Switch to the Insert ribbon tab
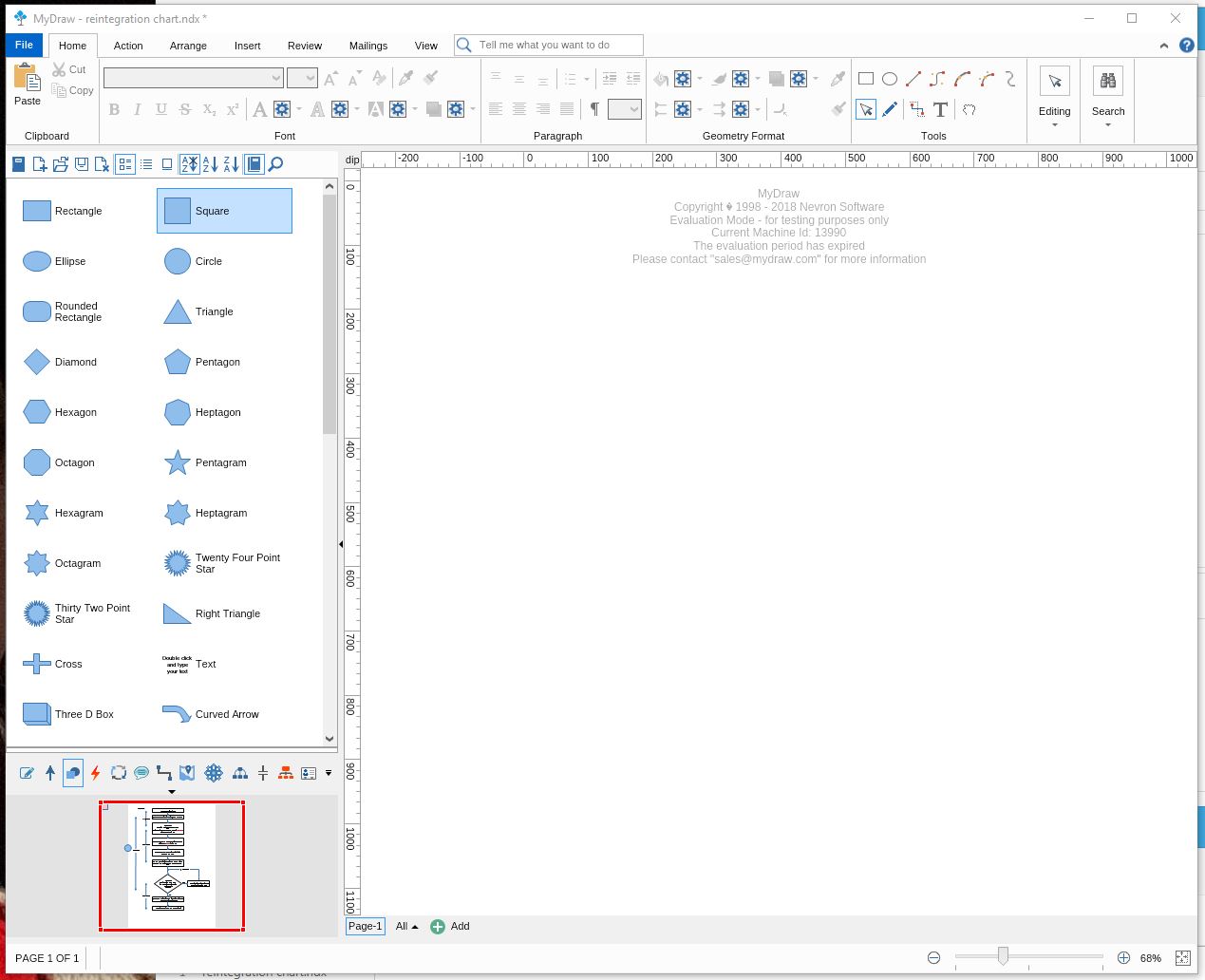 point(247,46)
